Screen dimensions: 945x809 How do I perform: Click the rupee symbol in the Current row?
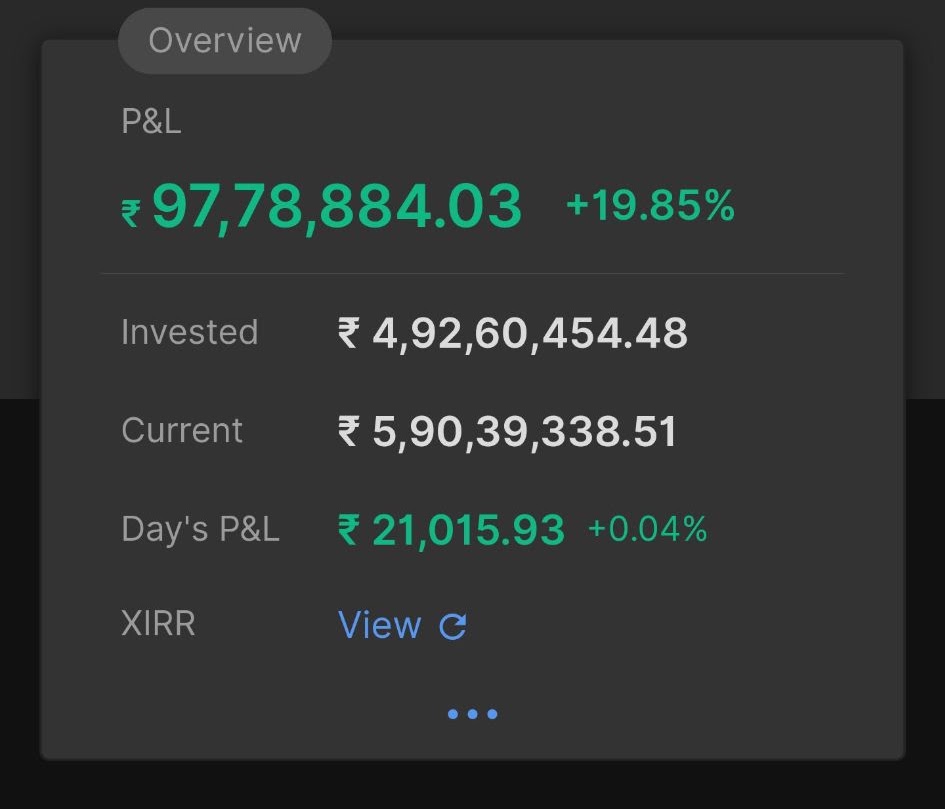click(349, 430)
